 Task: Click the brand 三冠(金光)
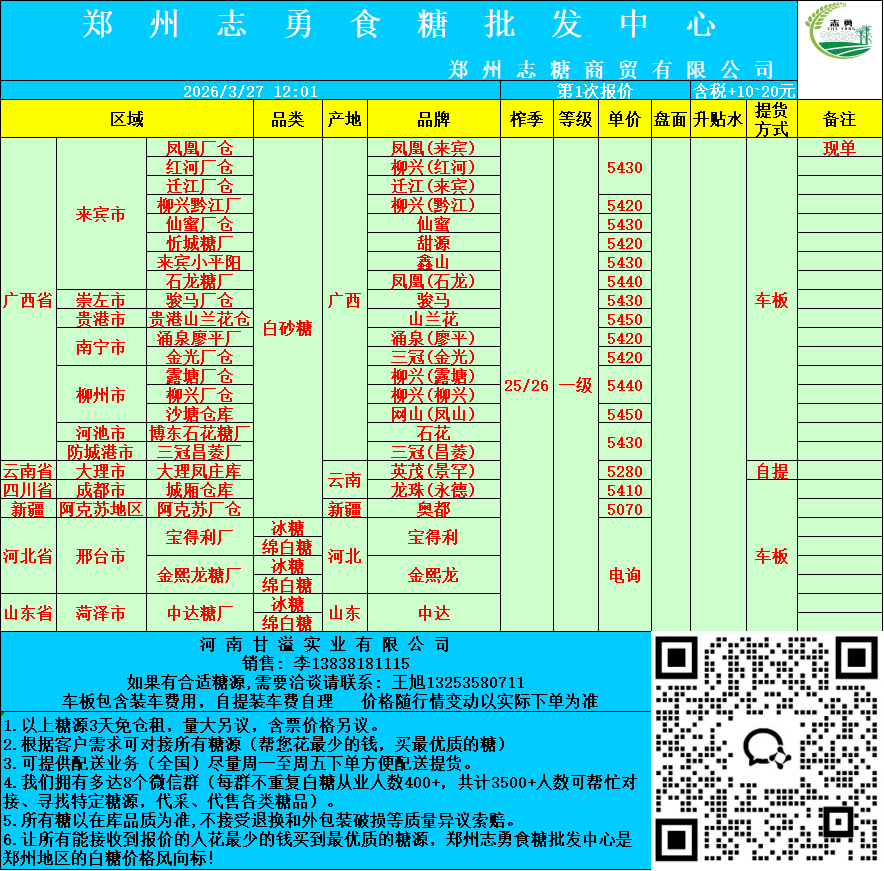pyautogui.click(x=434, y=357)
